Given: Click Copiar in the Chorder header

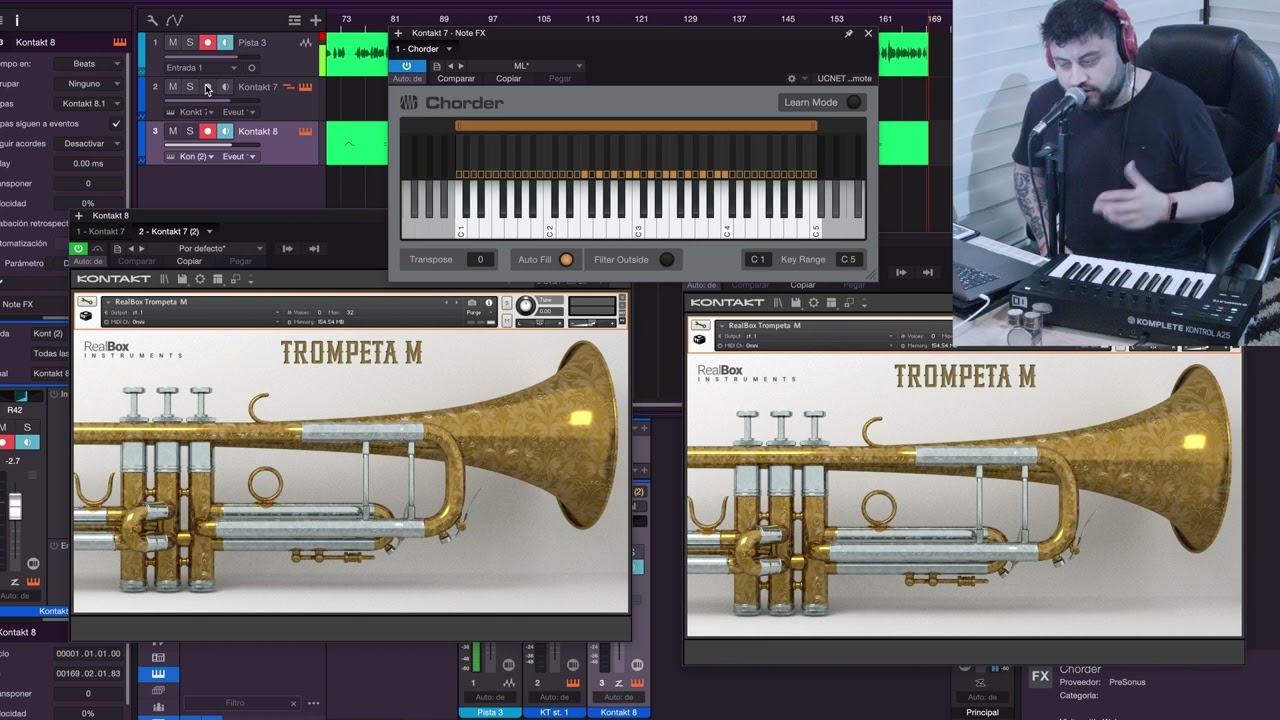Looking at the screenshot, I should pos(509,78).
